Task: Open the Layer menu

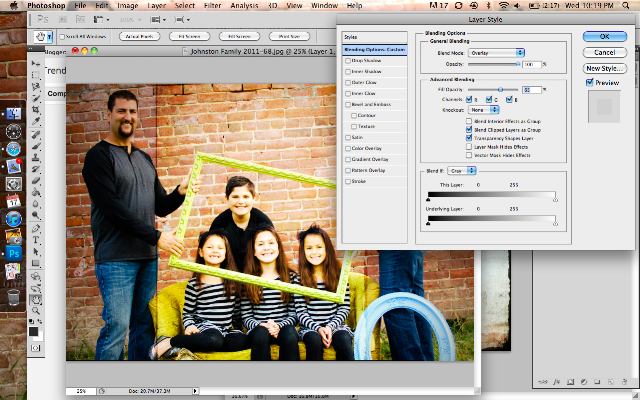Action: coord(156,5)
